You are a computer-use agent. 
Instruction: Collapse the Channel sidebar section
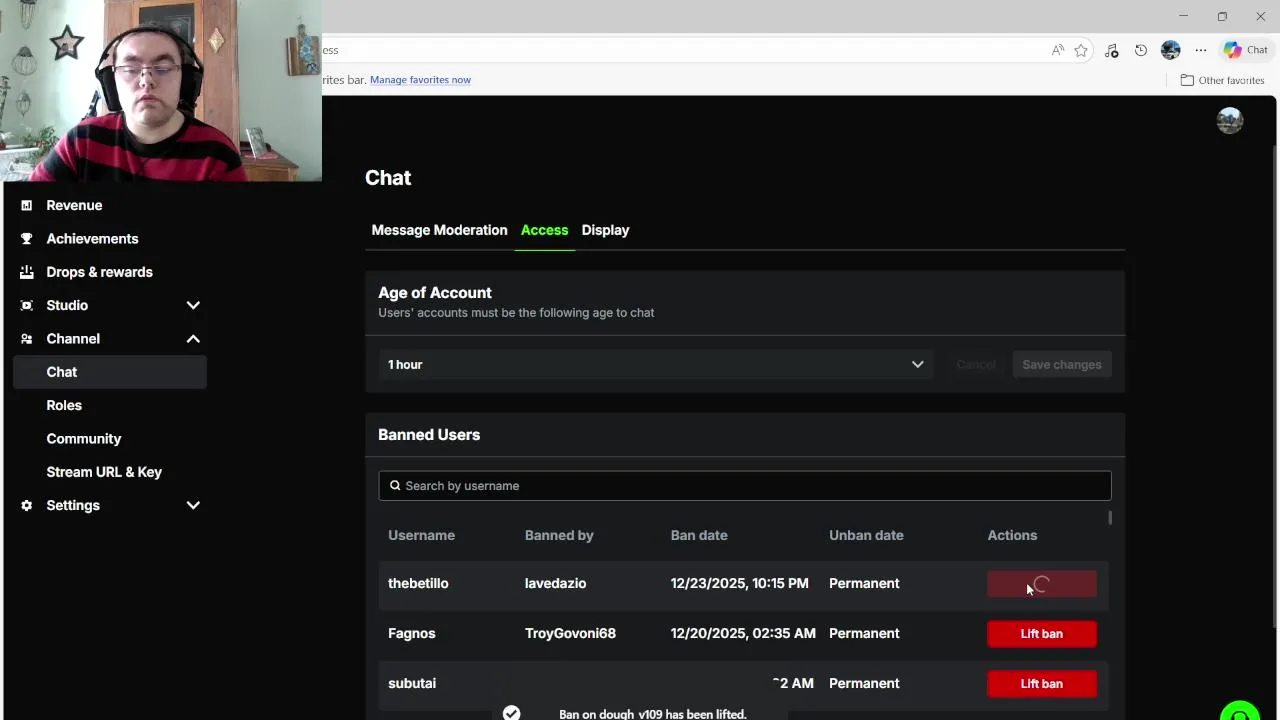pos(193,339)
